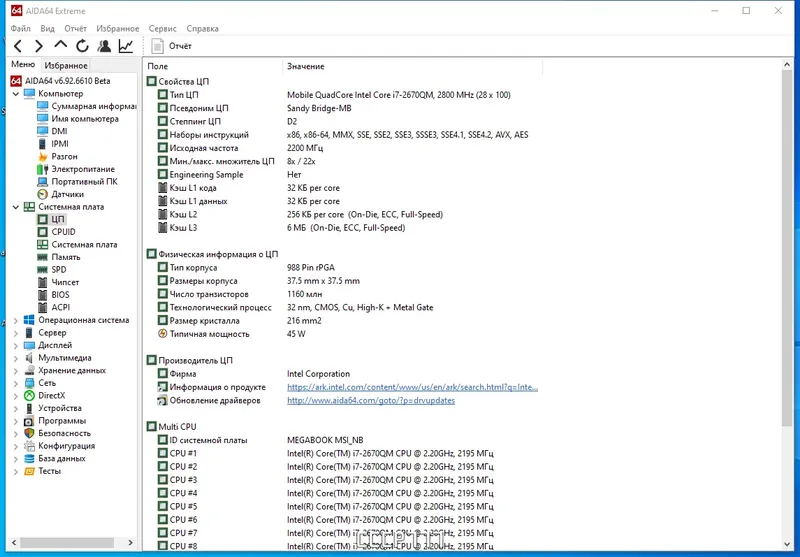Open the user profile toolbar icon
The height and width of the screenshot is (557, 800).
[x=104, y=46]
